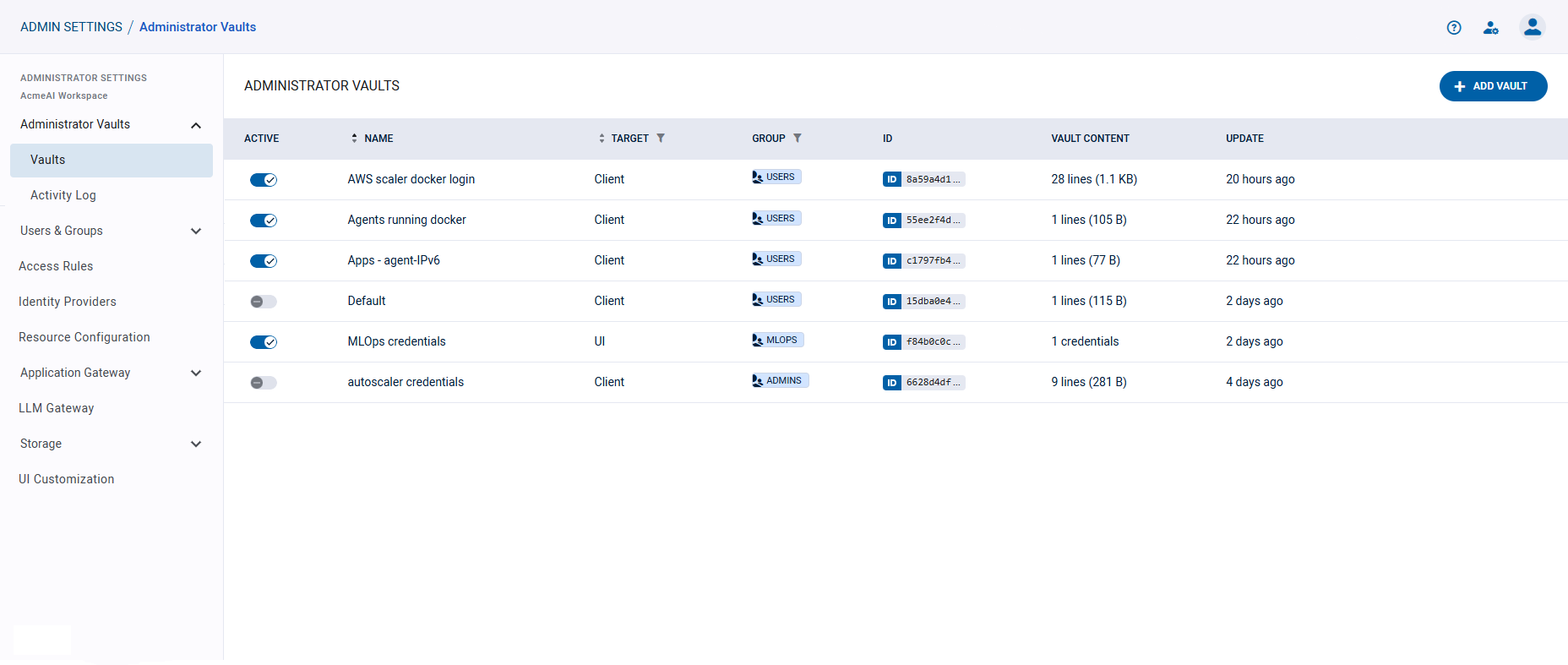Open the MLOps credentials vault name
Screen dimensions: 1568x665
click(x=397, y=341)
